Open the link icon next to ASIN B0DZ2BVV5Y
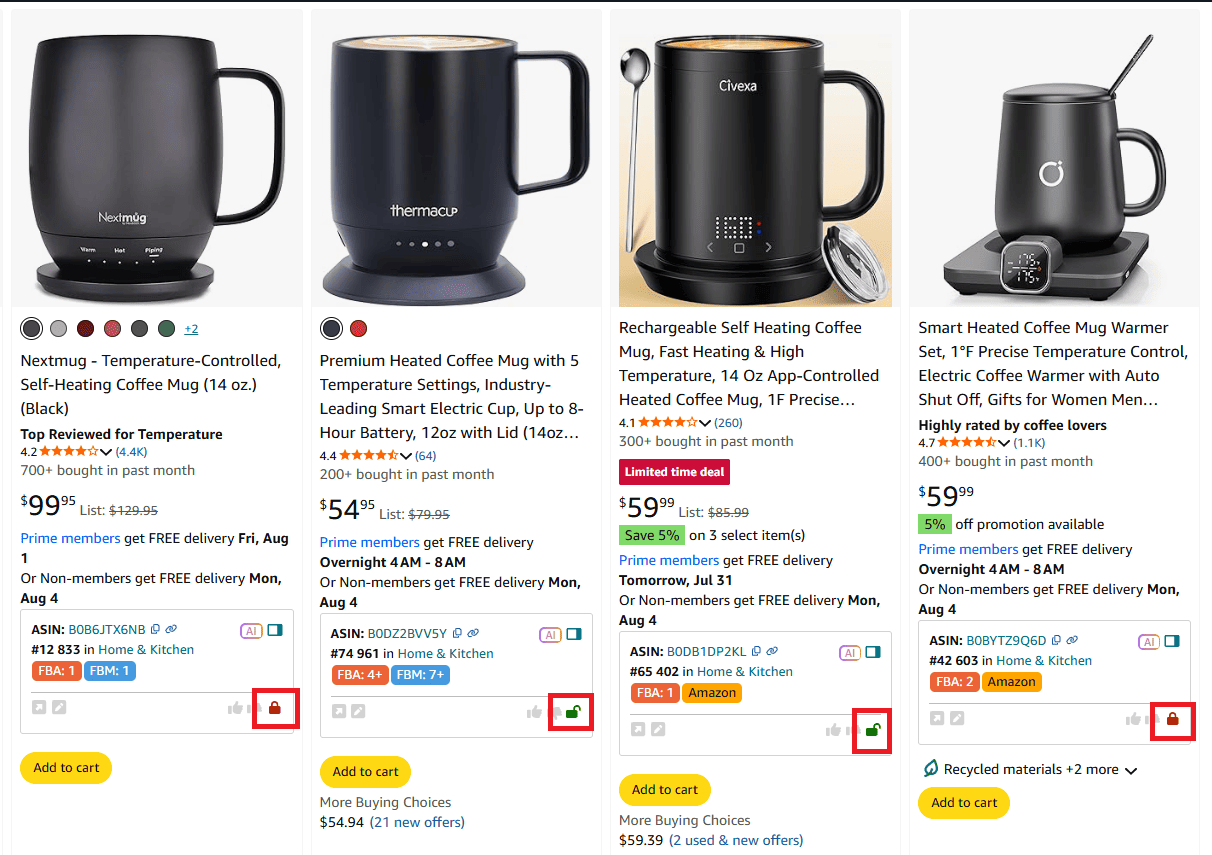The width and height of the screenshot is (1212, 855). coord(473,633)
